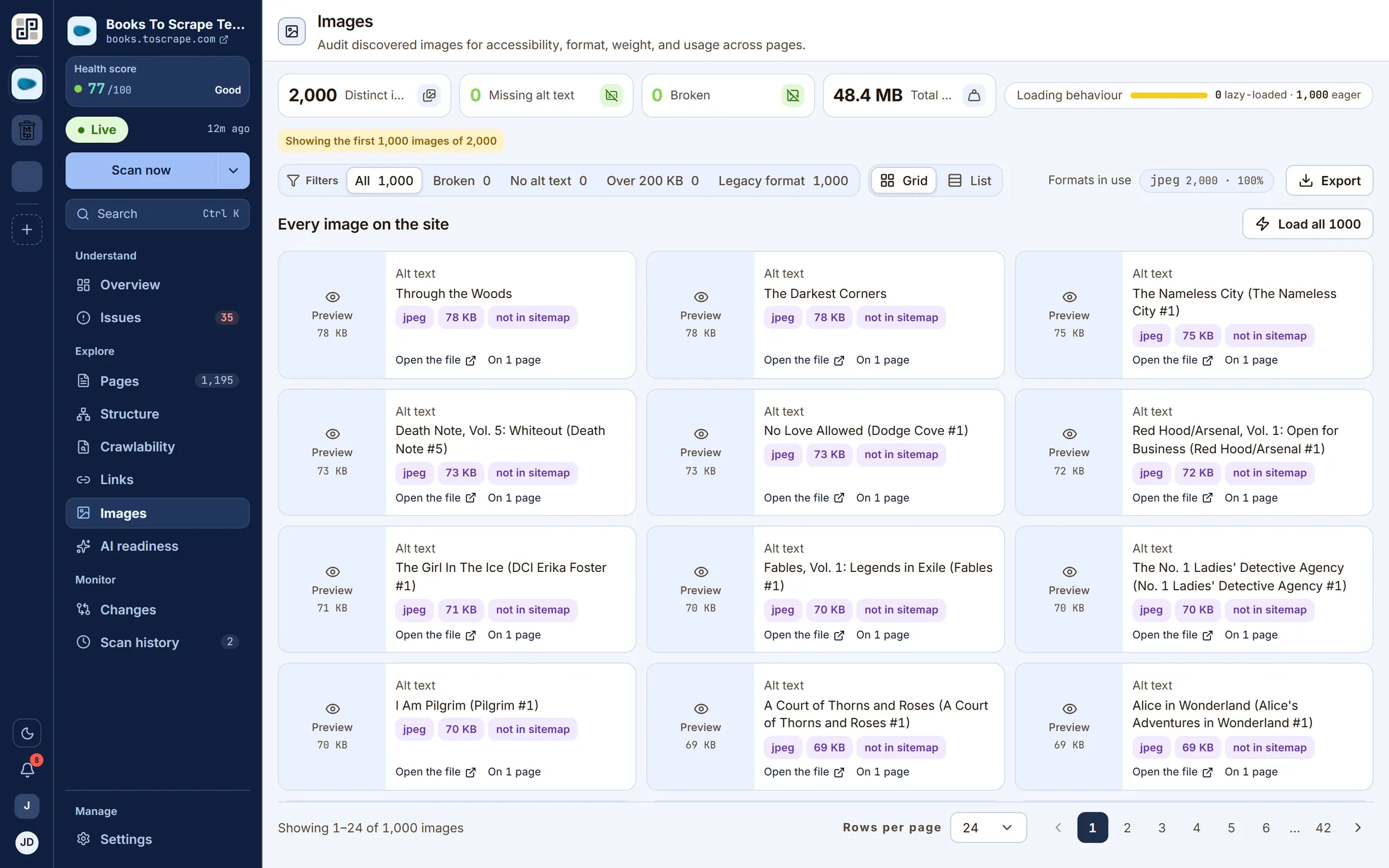This screenshot has width=1389, height=868.
Task: Open Crawlability section
Action: [x=157, y=446]
